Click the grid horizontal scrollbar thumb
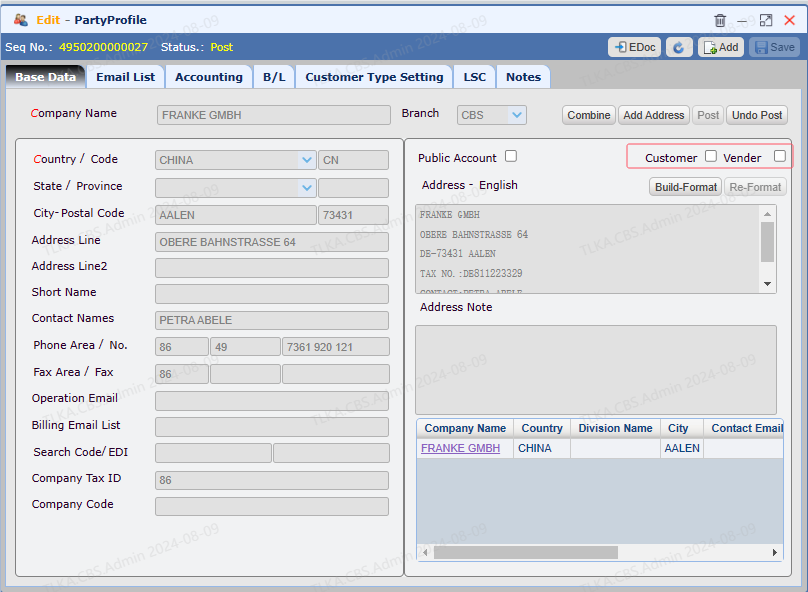The width and height of the screenshot is (808, 592). coord(526,552)
